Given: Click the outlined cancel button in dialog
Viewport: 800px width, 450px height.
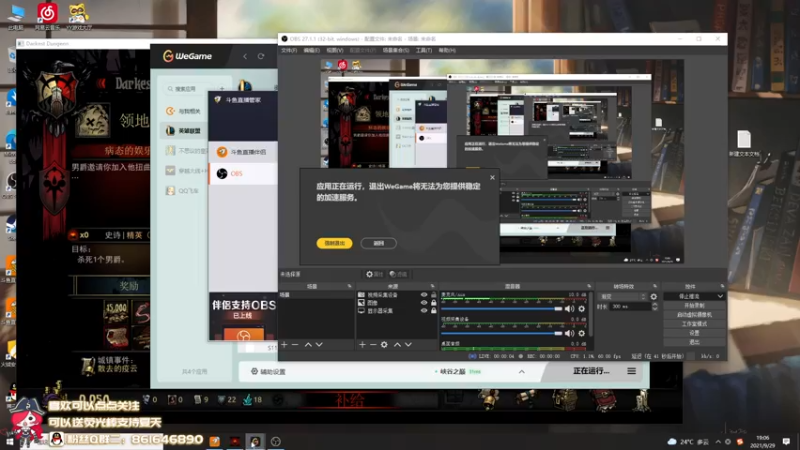Looking at the screenshot, I should (379, 243).
